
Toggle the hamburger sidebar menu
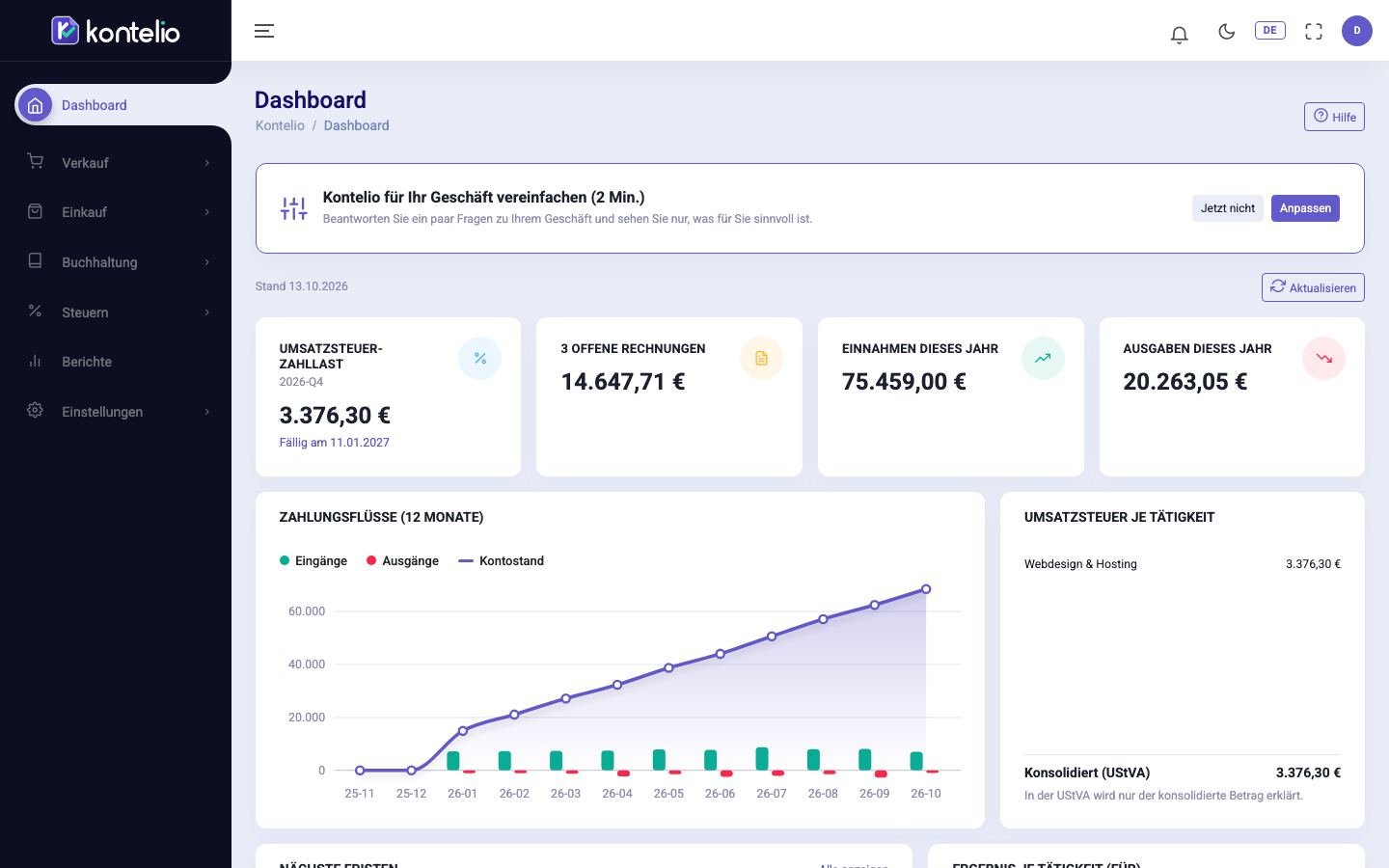264,31
